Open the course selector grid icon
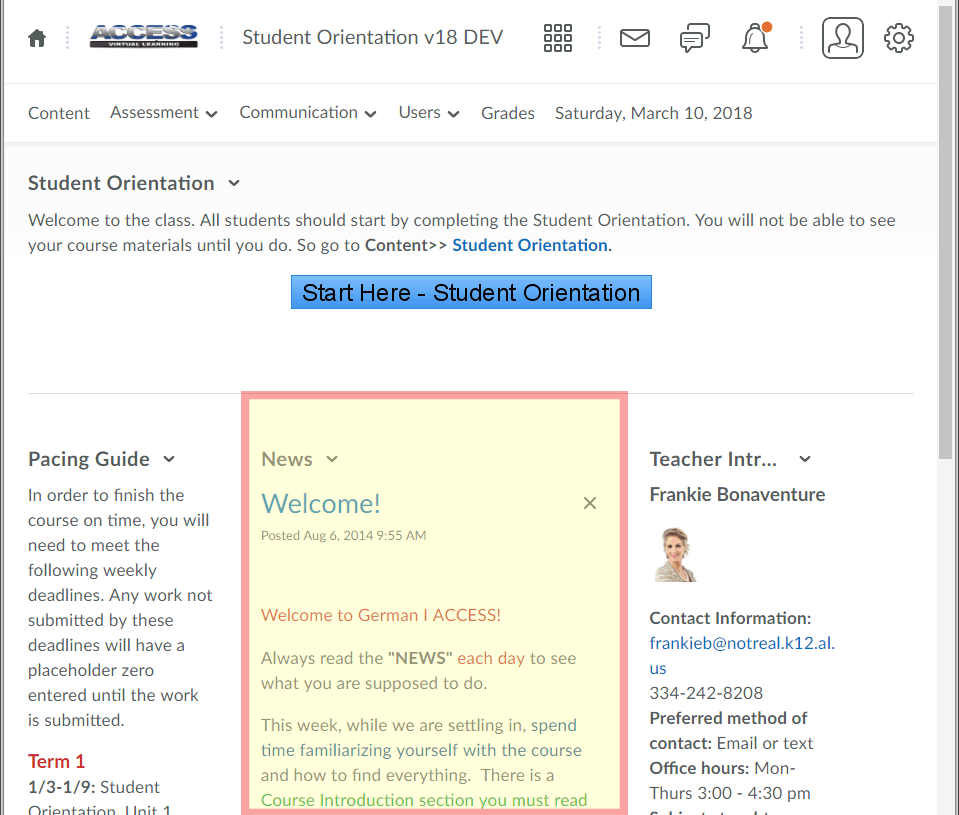The height and width of the screenshot is (815, 959). (558, 39)
